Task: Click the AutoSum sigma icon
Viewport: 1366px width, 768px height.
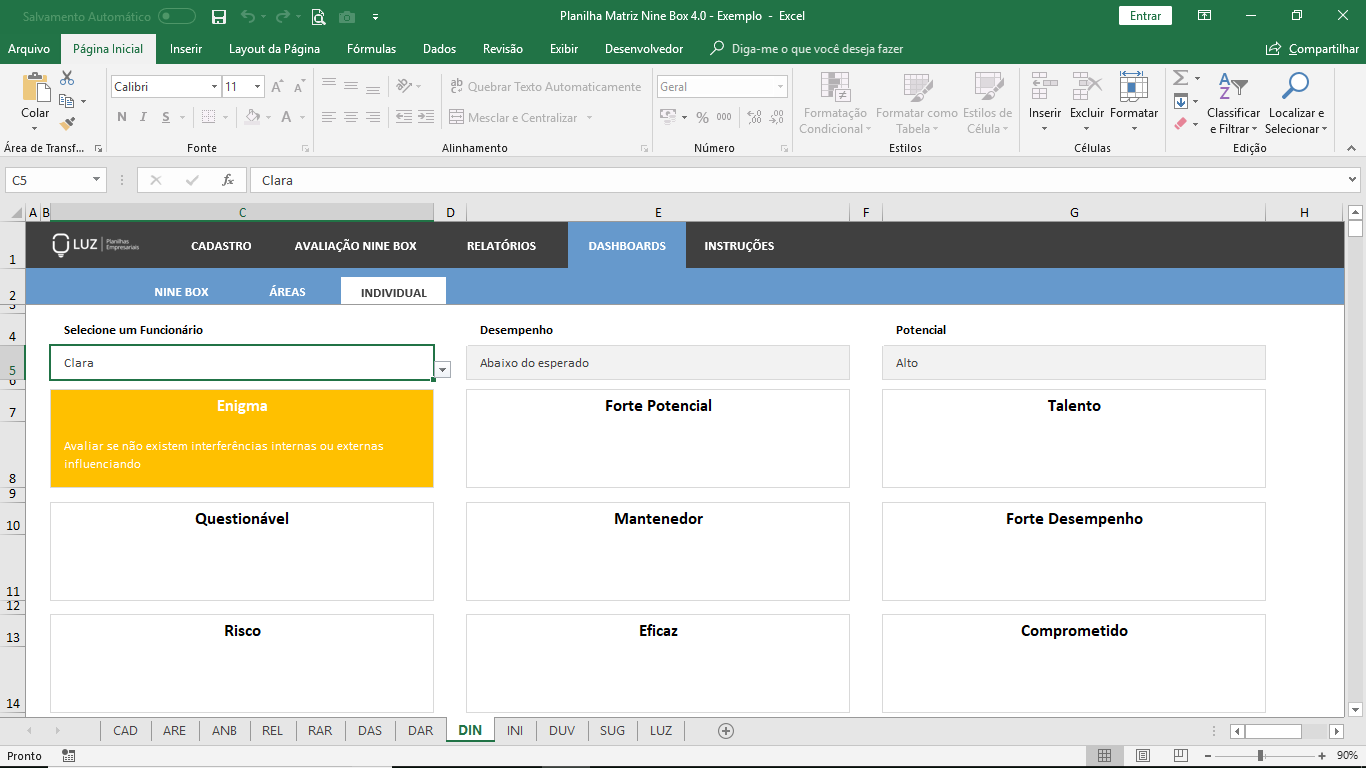Action: point(1180,78)
